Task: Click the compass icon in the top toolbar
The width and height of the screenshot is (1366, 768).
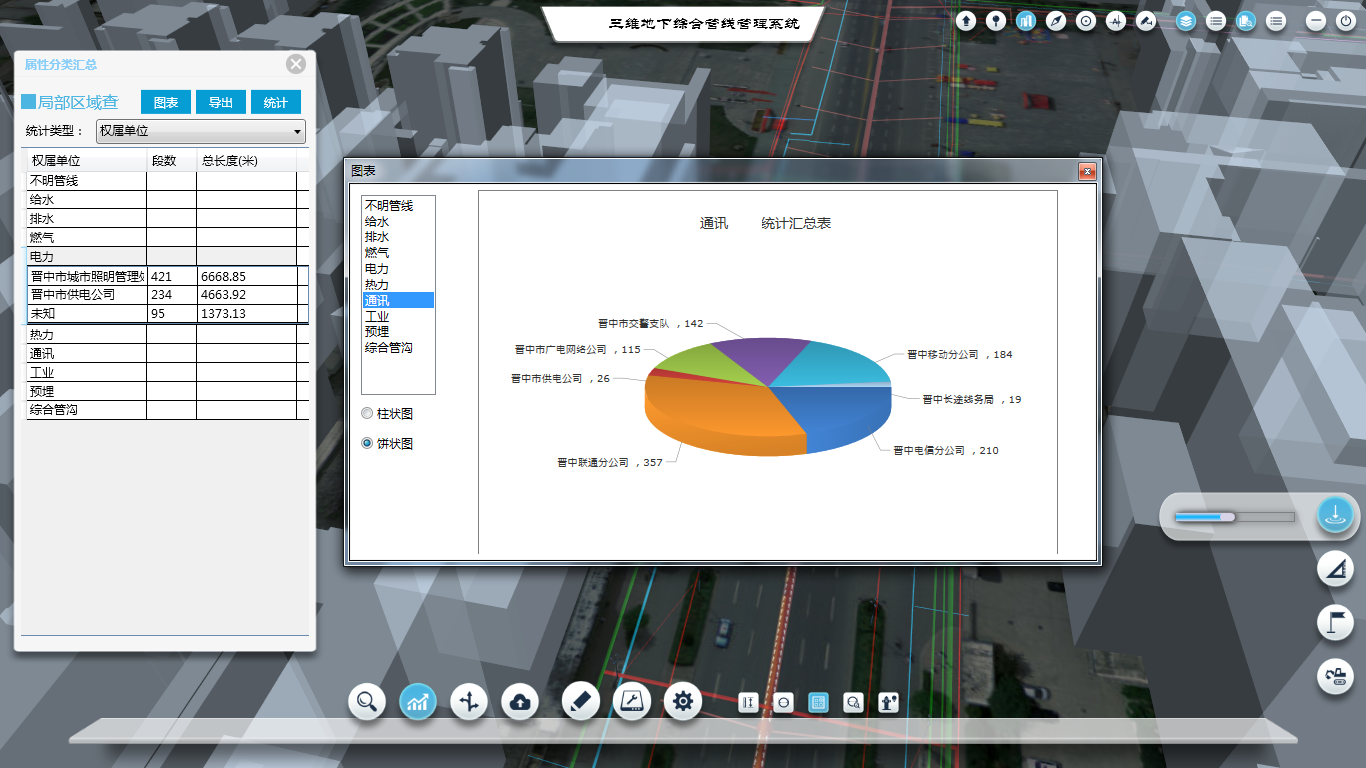Action: coord(1056,21)
